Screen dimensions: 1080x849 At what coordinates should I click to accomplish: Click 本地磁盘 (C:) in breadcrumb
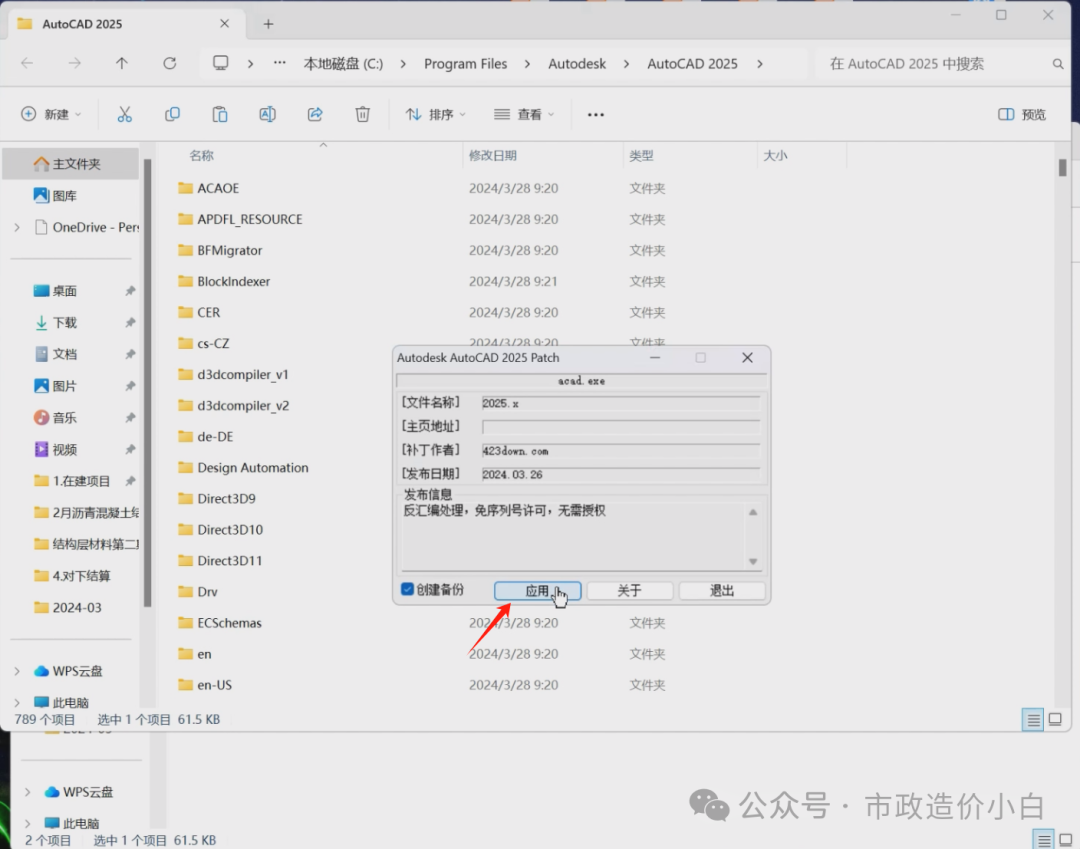tap(343, 64)
